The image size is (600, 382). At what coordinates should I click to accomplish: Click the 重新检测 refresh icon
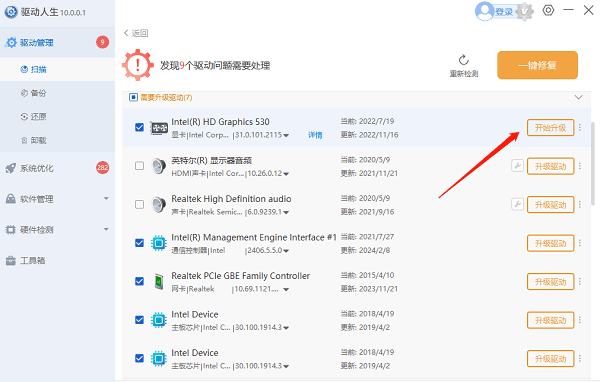point(464,60)
